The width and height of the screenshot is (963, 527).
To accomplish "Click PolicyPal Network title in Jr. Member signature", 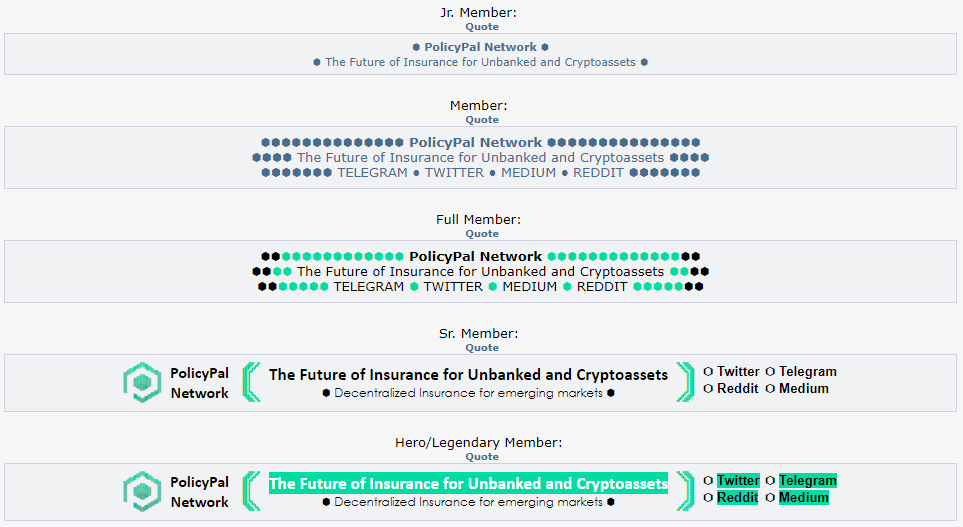I will [480, 47].
